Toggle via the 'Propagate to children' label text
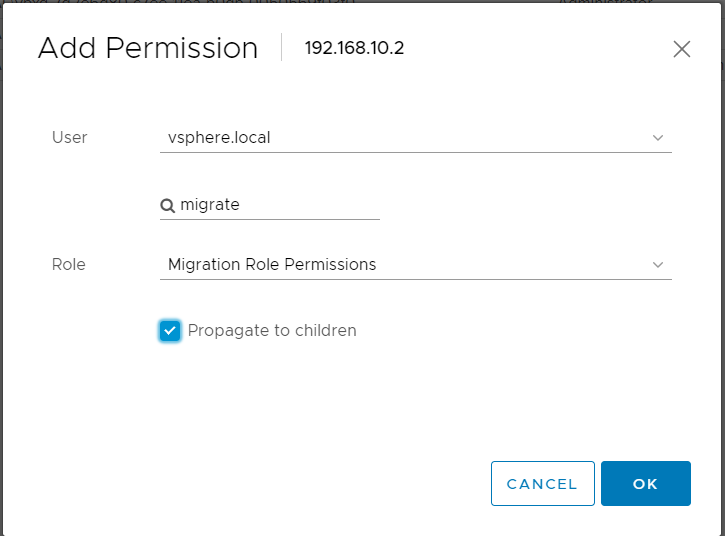725x536 pixels. [x=271, y=330]
